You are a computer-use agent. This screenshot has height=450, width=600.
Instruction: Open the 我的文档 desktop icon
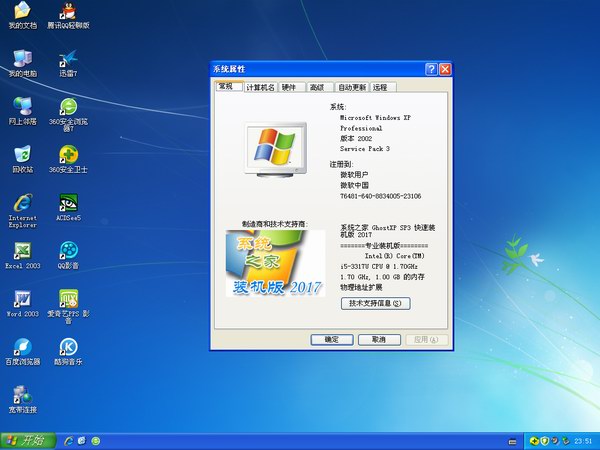click(23, 15)
